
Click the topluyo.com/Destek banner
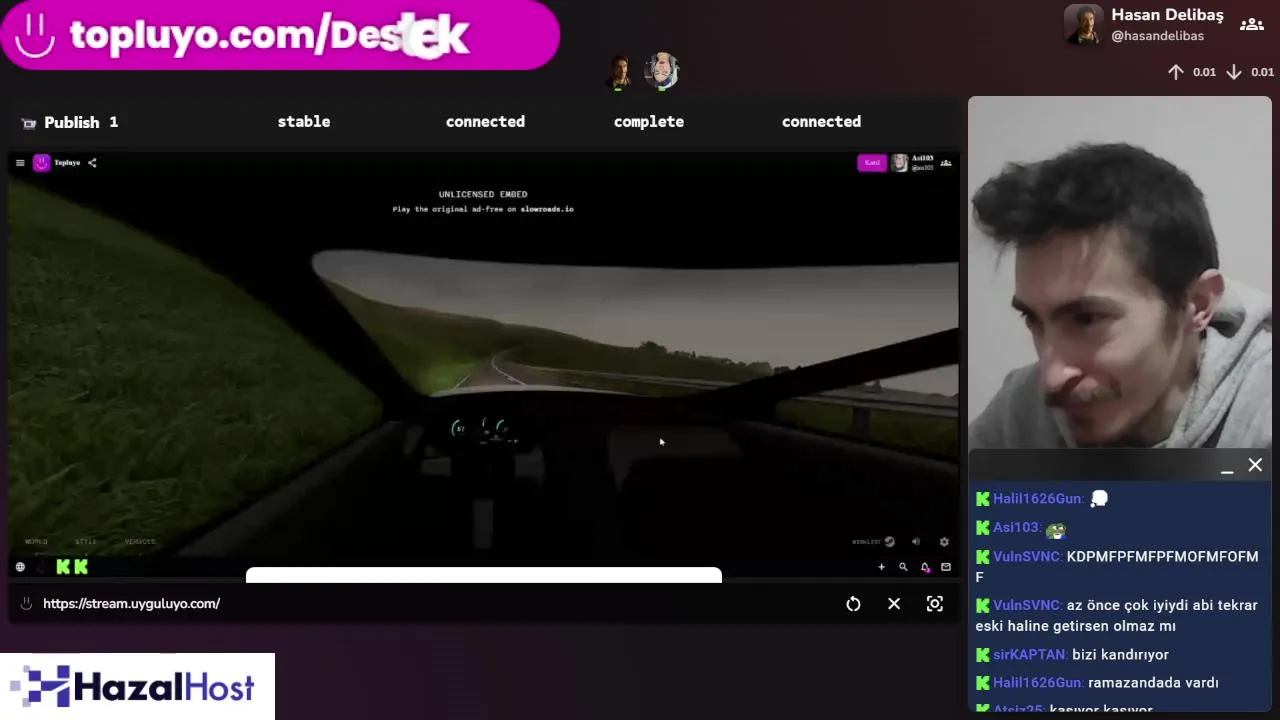[280, 35]
